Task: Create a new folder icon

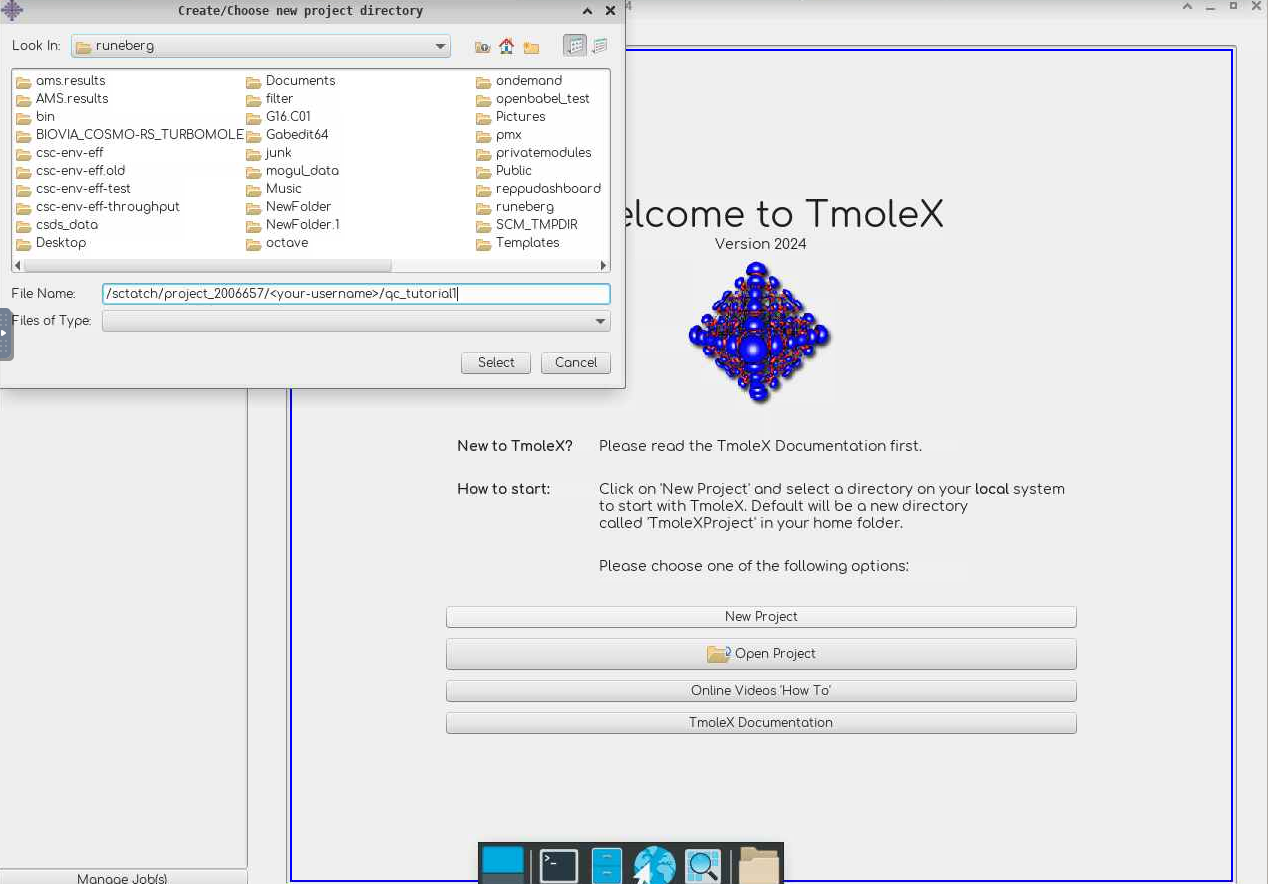Action: click(x=531, y=46)
